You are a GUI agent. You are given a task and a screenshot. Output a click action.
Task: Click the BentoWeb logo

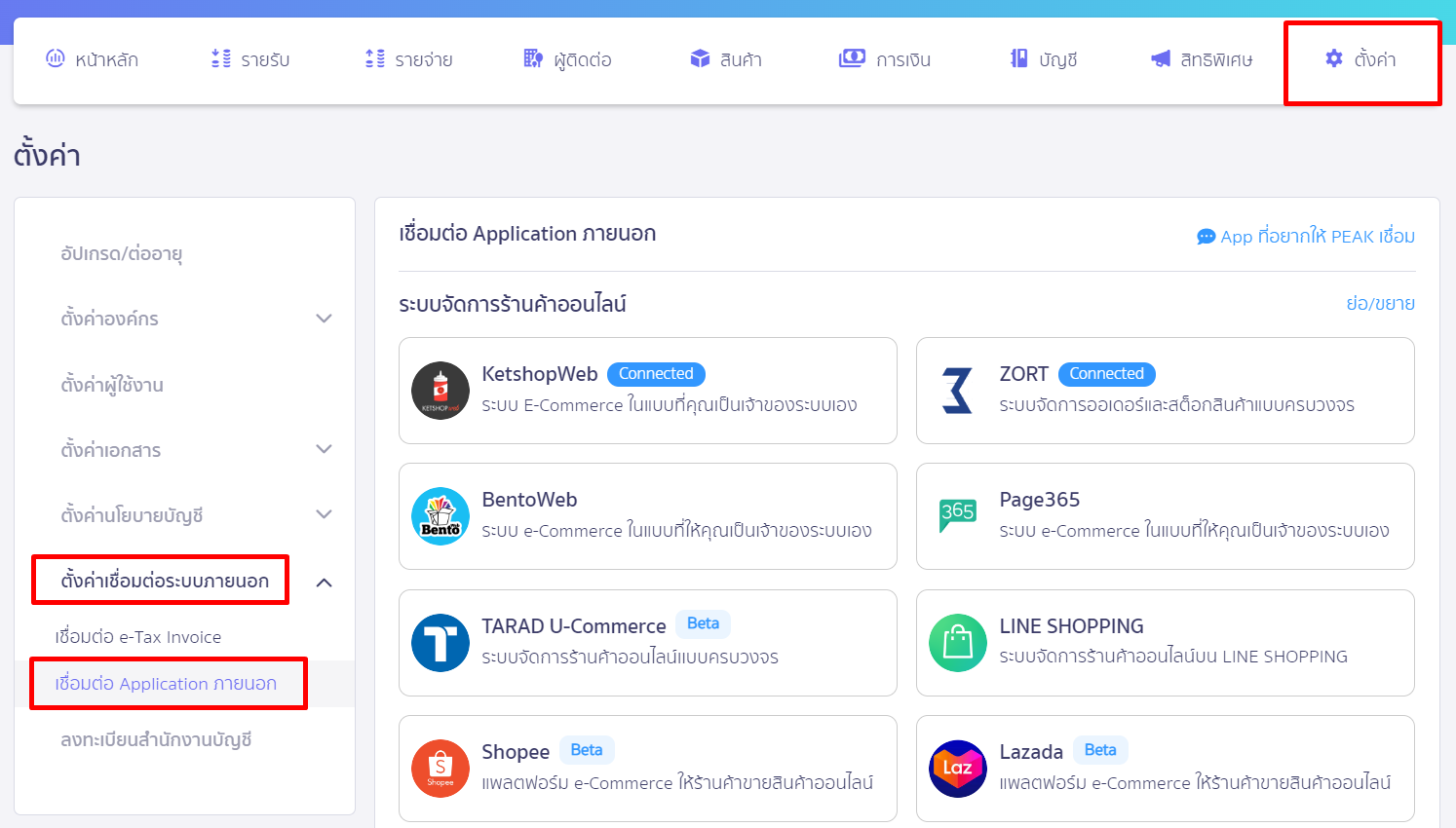(x=441, y=516)
